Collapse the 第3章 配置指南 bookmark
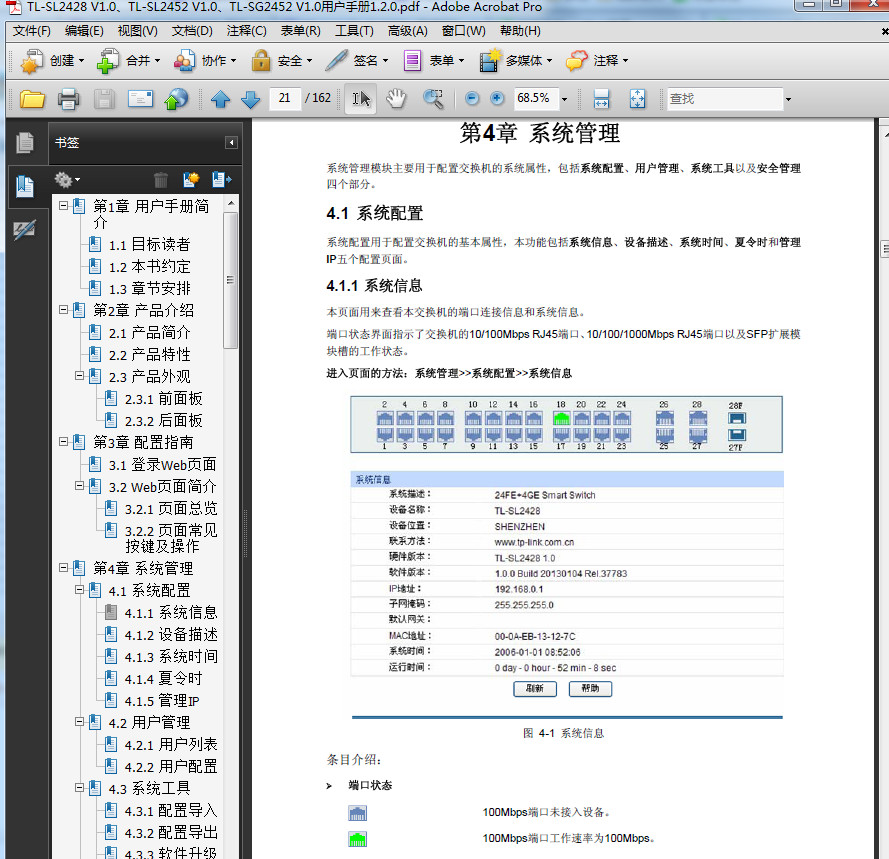Screen dimensions: 889x859 (x=64, y=442)
